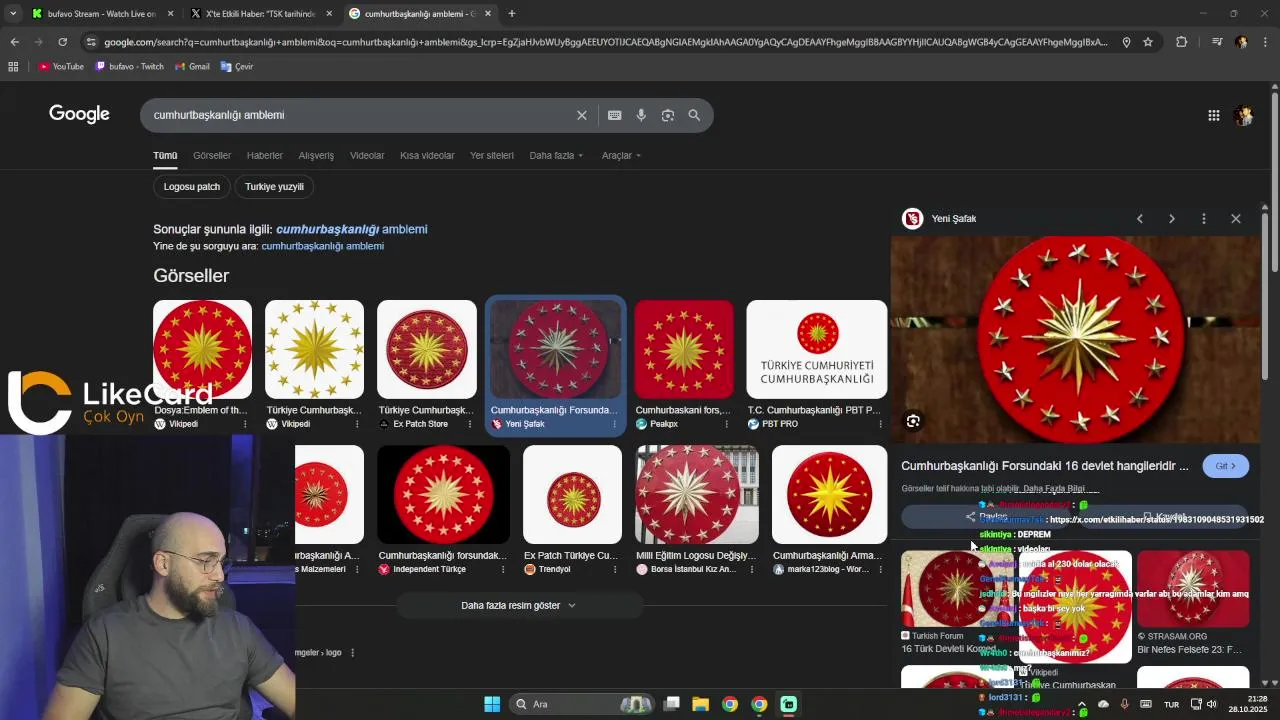
Task: Search inside image with Lens button
Action: click(913, 421)
